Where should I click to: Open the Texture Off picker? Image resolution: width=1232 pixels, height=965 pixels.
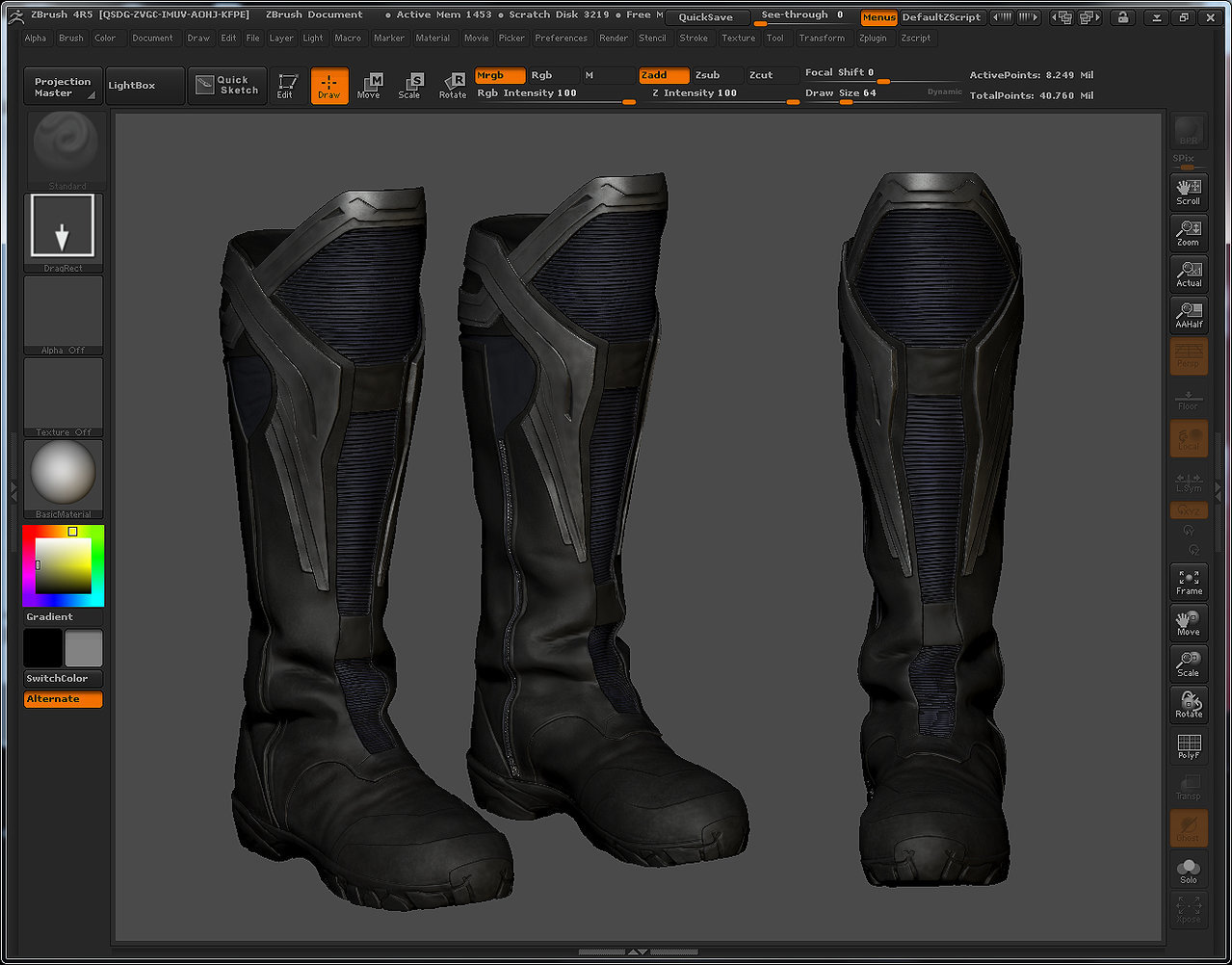[x=64, y=397]
